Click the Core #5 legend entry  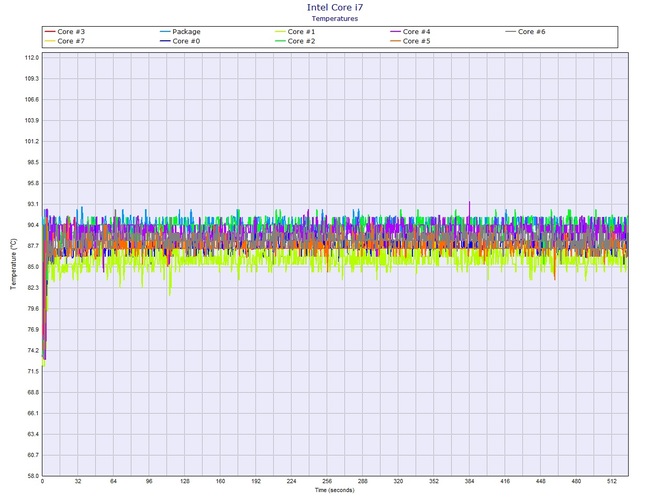410,41
